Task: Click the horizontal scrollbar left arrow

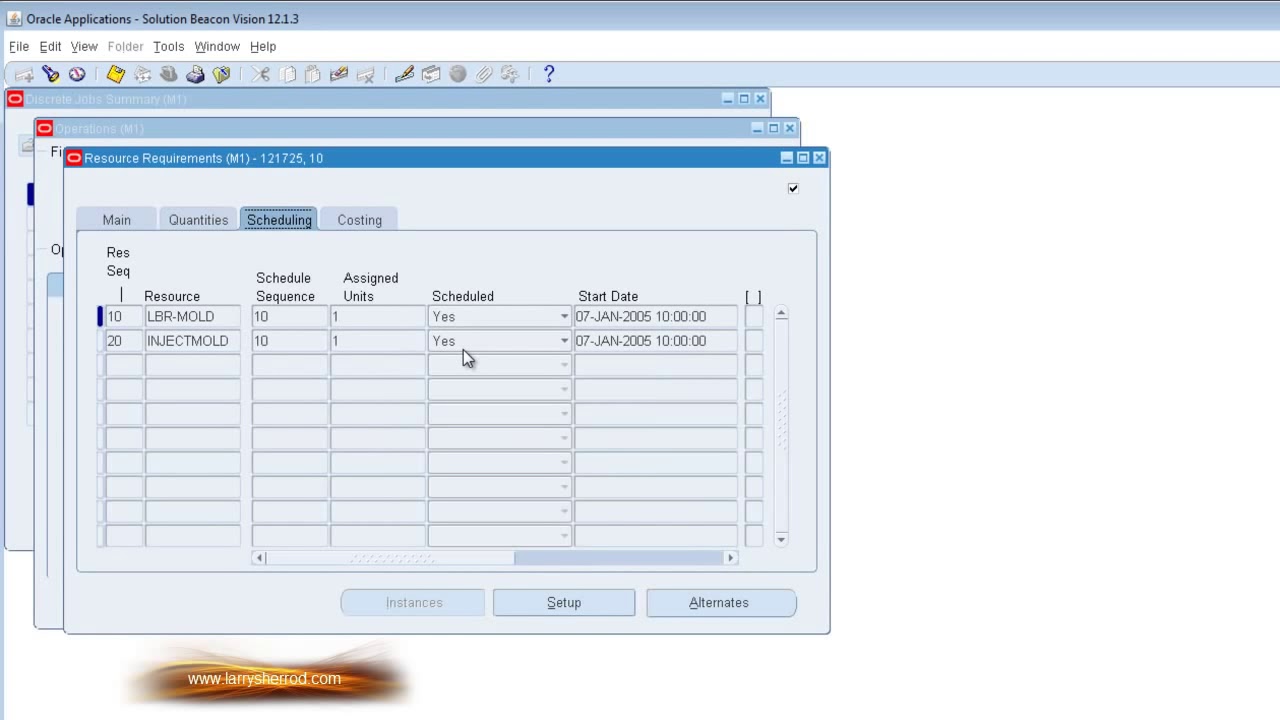Action: (x=259, y=558)
